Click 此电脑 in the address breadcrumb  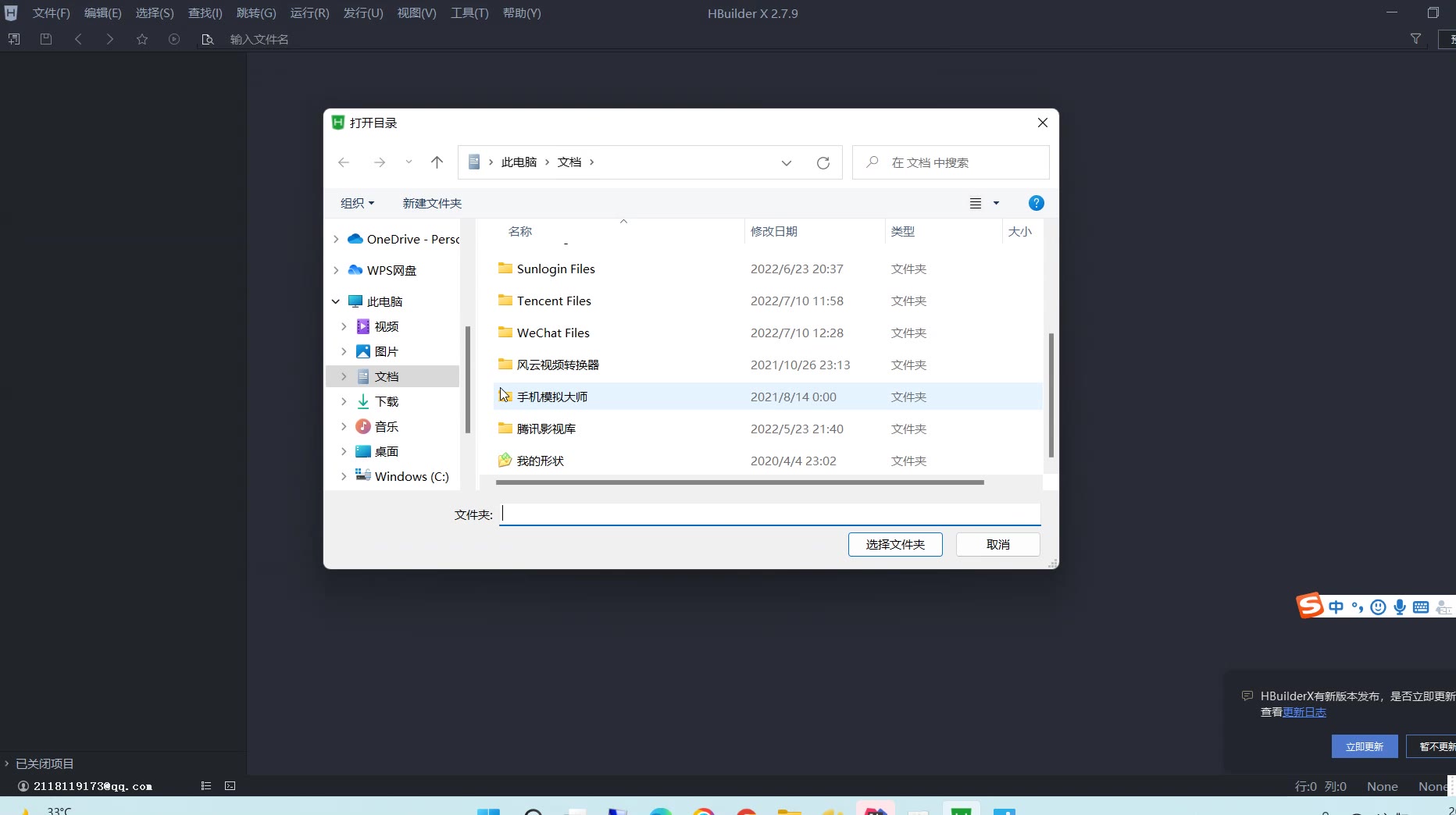tap(519, 162)
